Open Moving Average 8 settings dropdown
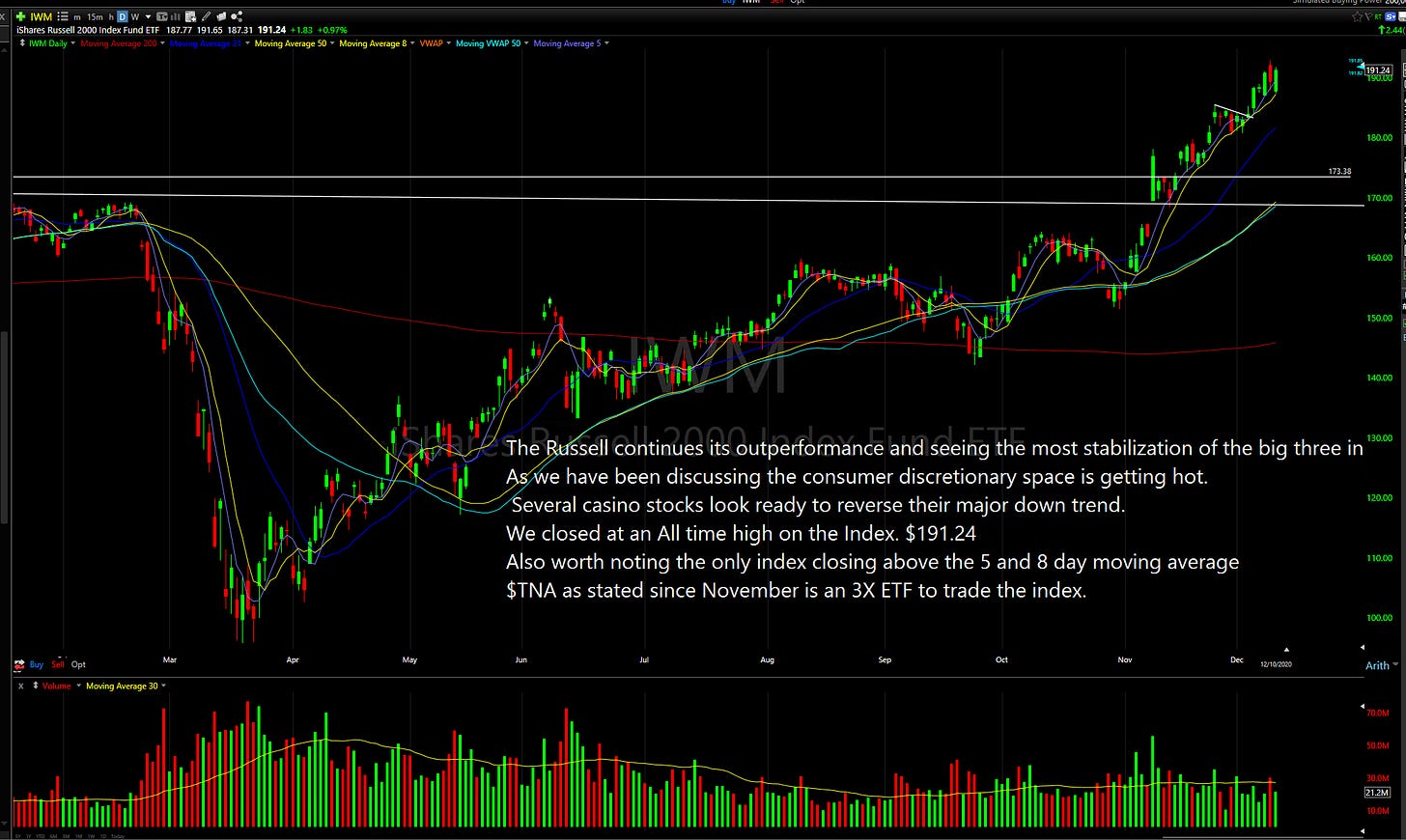Screen dimensions: 1406x840 [x=412, y=43]
